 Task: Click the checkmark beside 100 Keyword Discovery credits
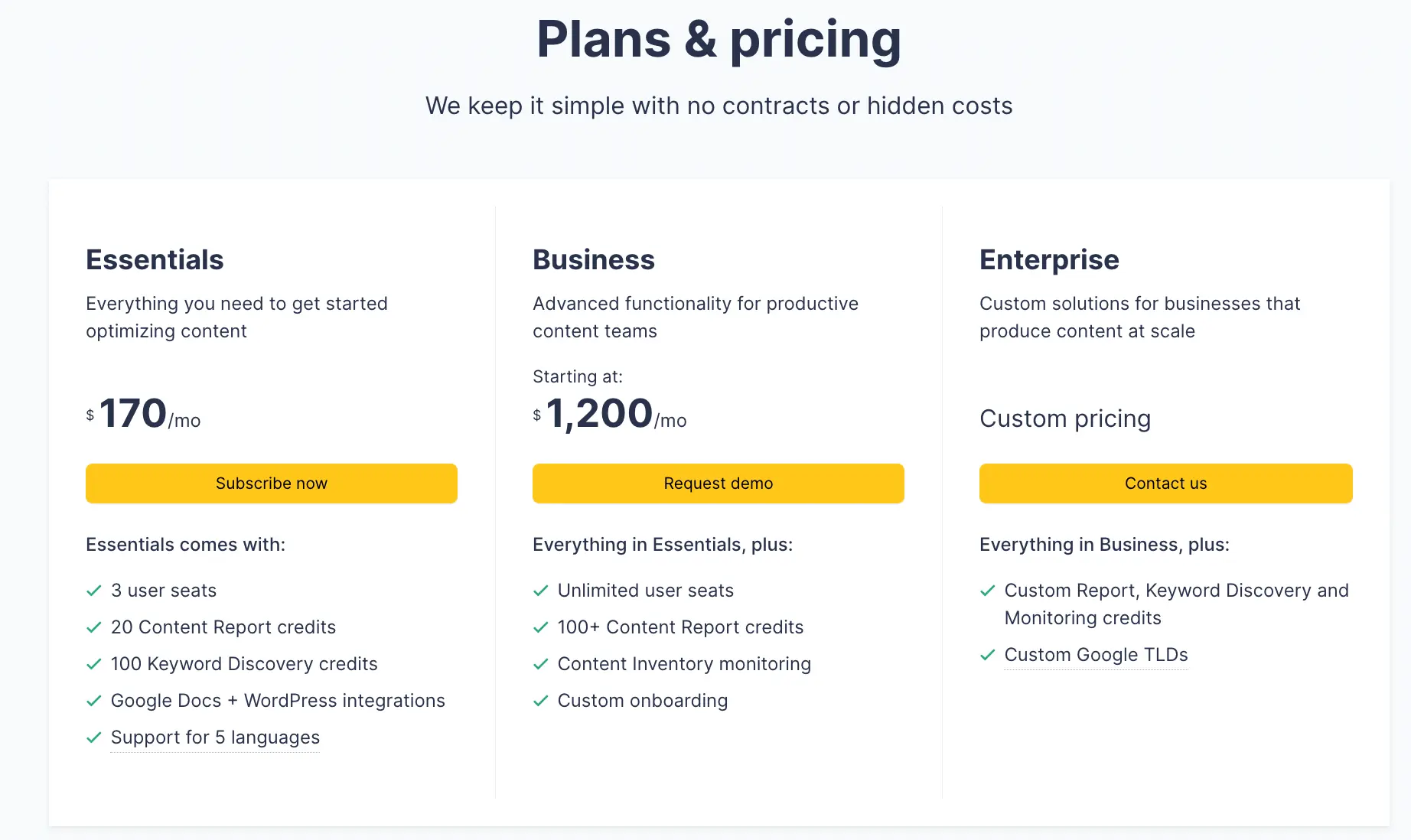[94, 664]
